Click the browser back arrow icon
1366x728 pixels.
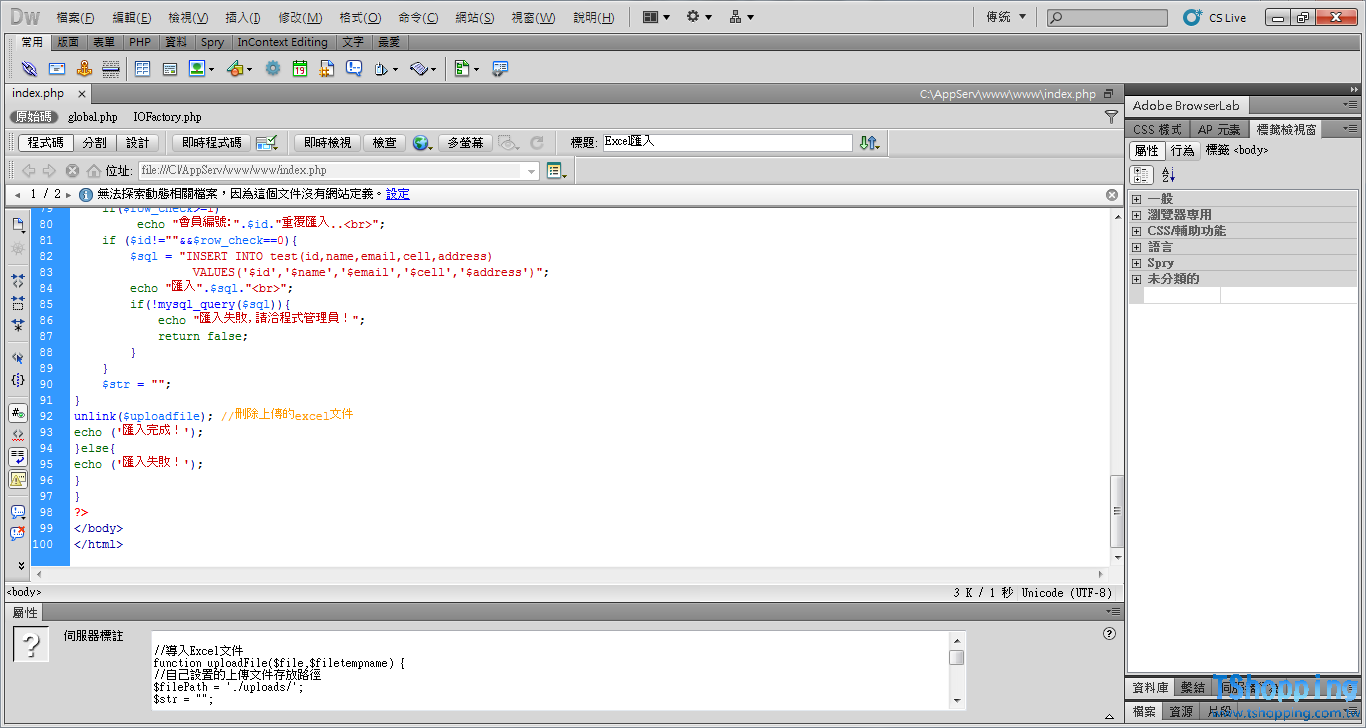28,171
